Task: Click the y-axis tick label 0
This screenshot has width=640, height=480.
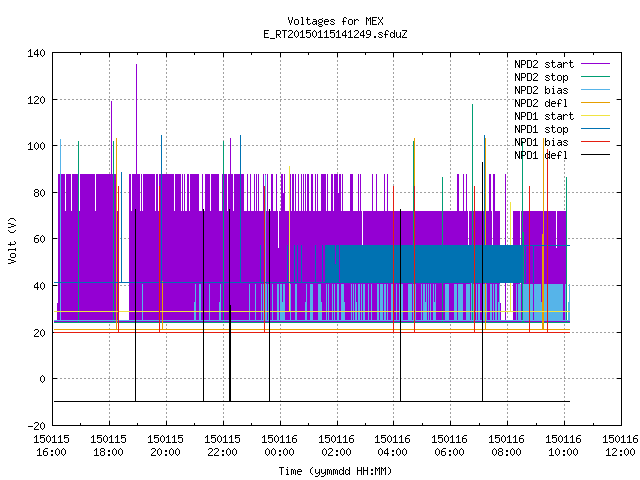Action: click(x=42, y=379)
